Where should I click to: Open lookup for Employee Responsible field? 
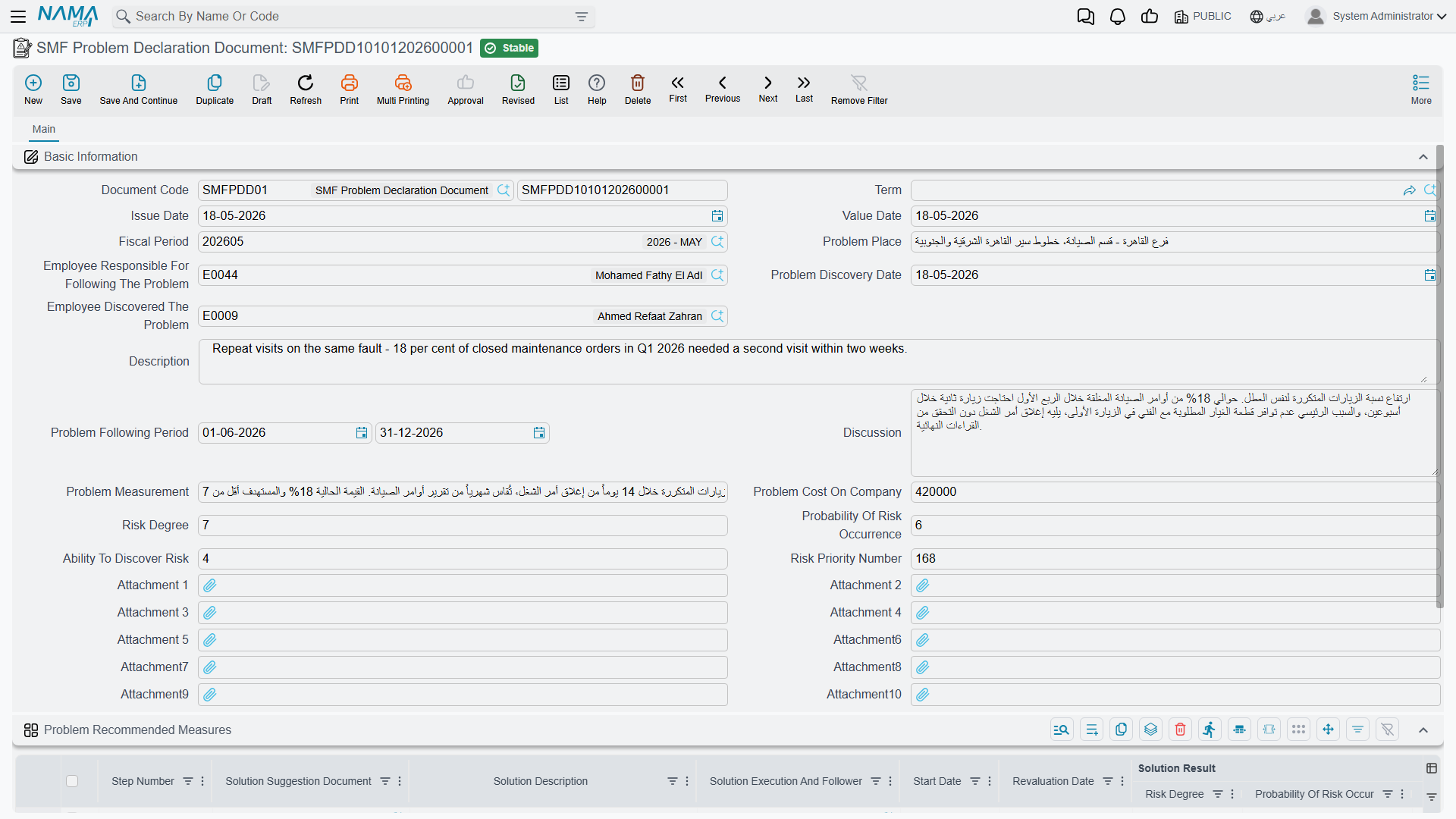click(x=717, y=275)
